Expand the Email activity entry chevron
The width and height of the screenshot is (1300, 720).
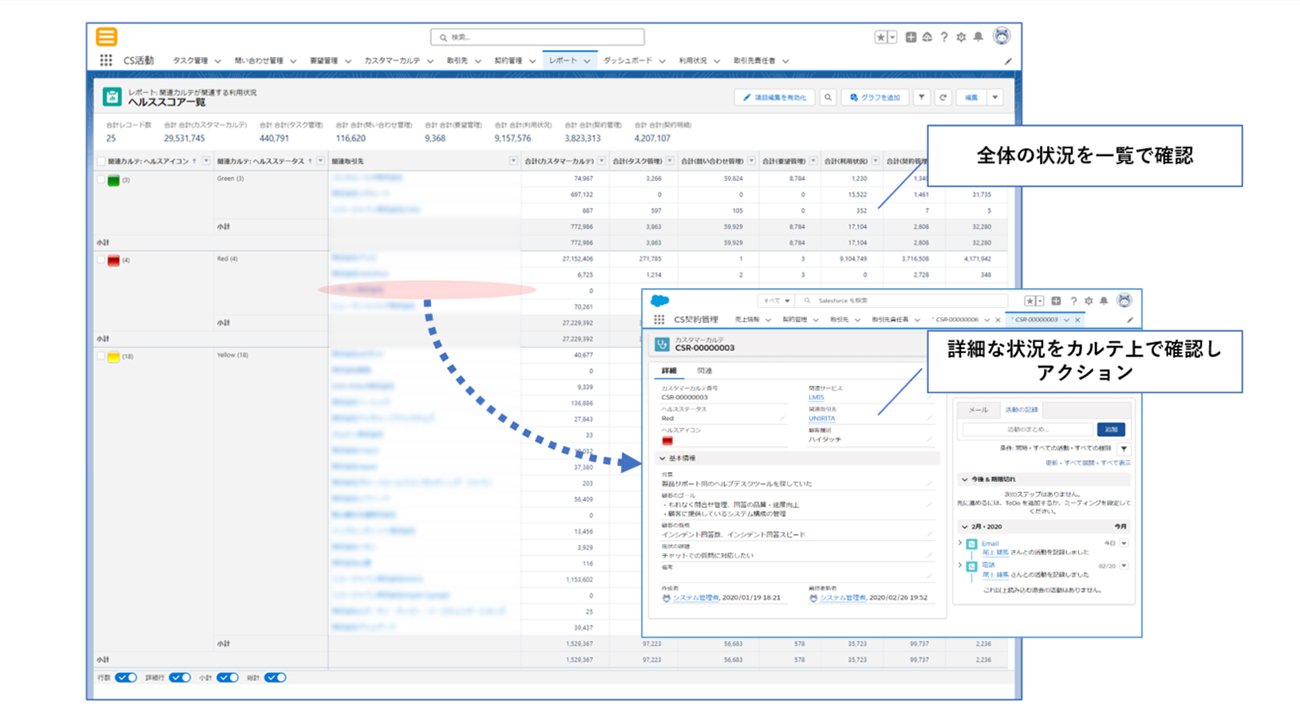(x=960, y=543)
